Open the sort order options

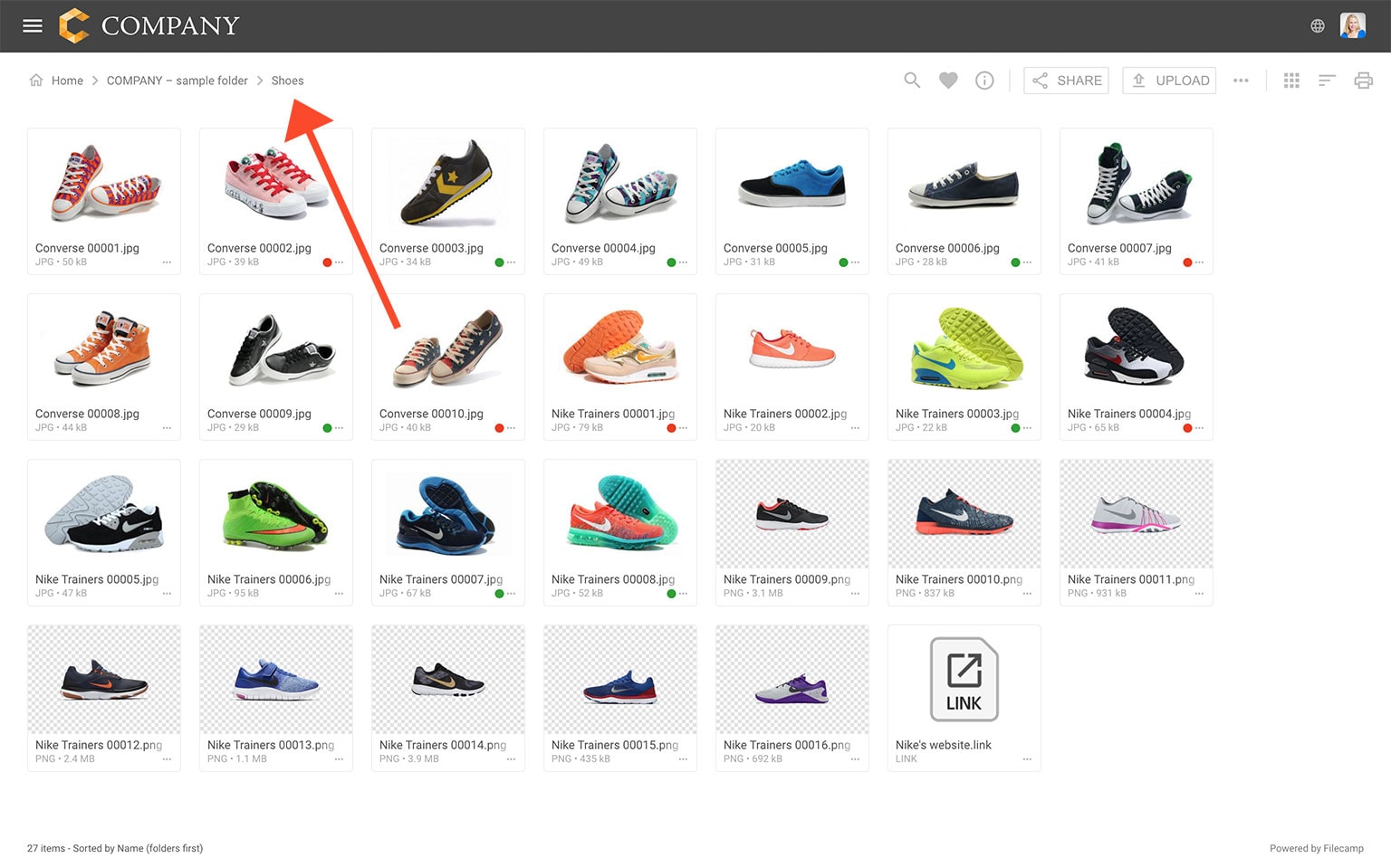(1327, 81)
